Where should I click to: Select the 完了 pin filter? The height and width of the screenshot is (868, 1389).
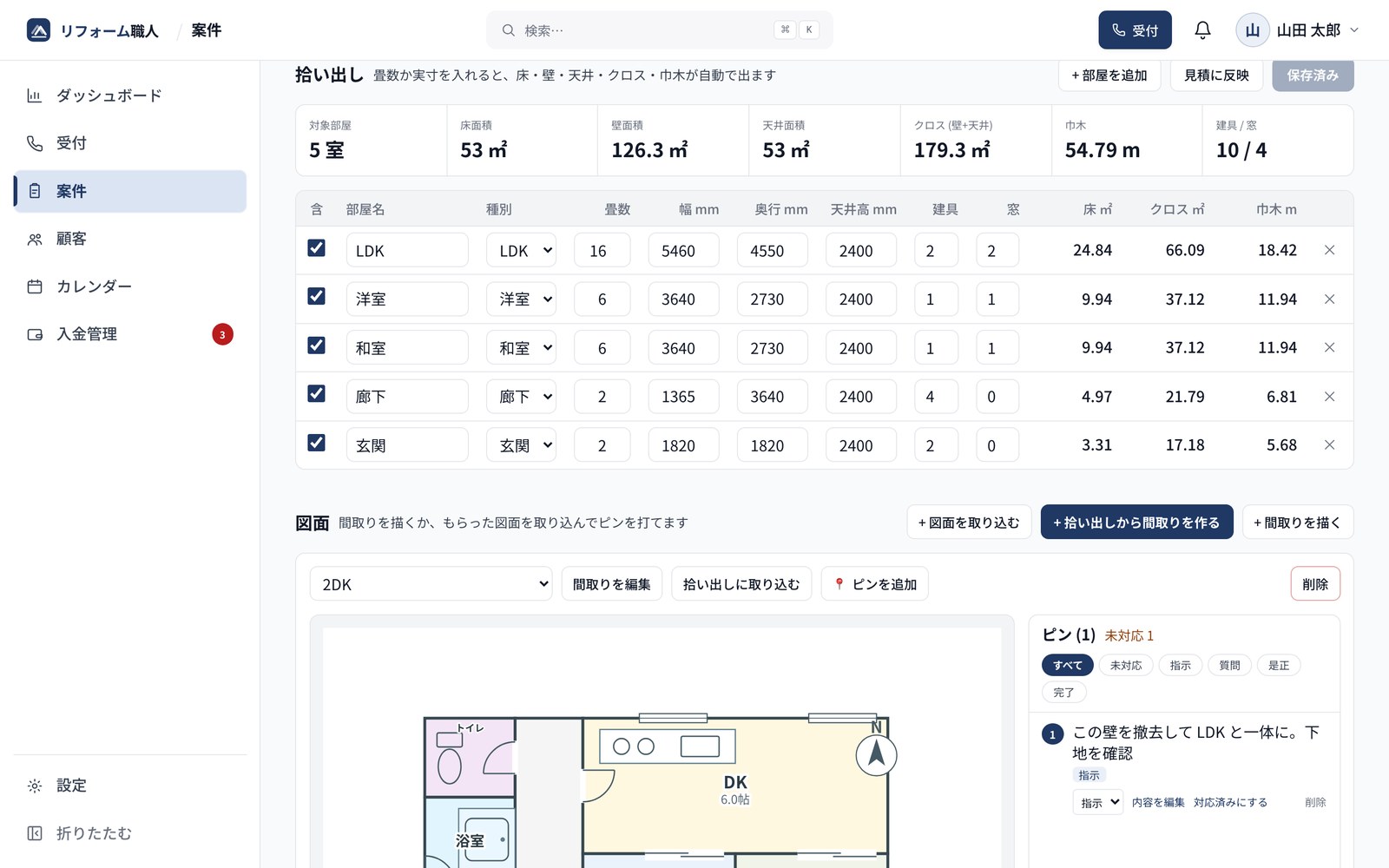tap(1063, 692)
